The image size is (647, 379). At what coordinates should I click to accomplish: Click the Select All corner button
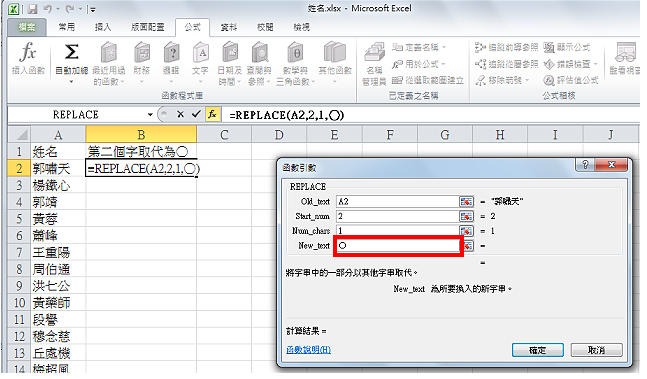pos(19,134)
